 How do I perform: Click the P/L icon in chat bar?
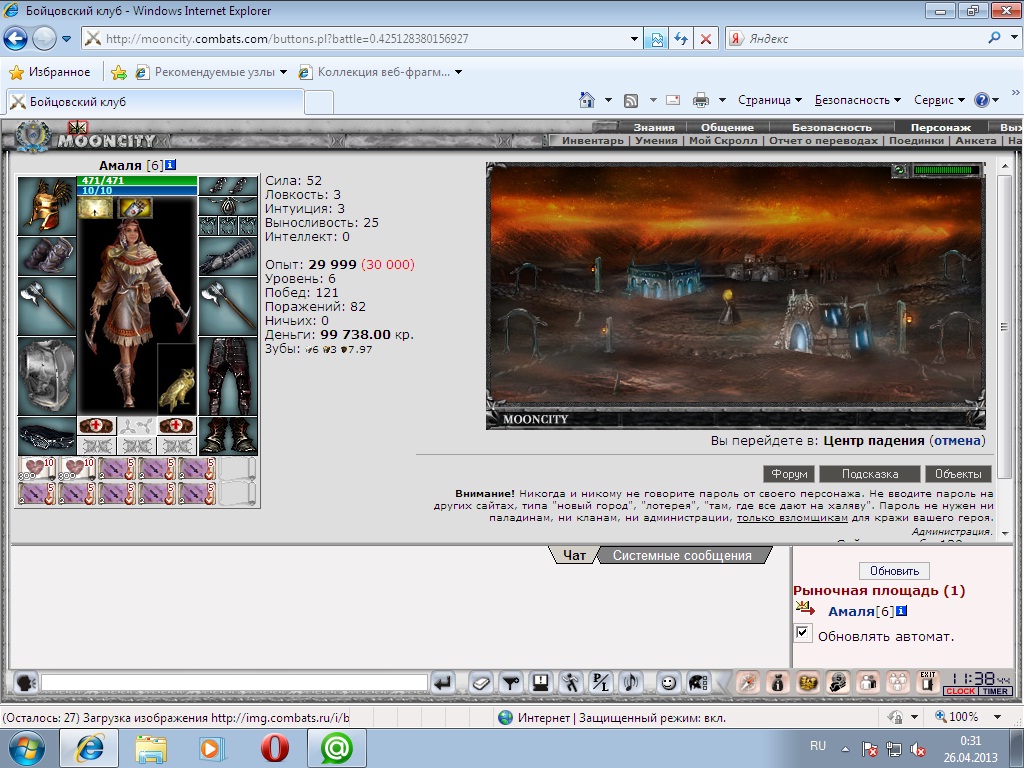[x=600, y=683]
